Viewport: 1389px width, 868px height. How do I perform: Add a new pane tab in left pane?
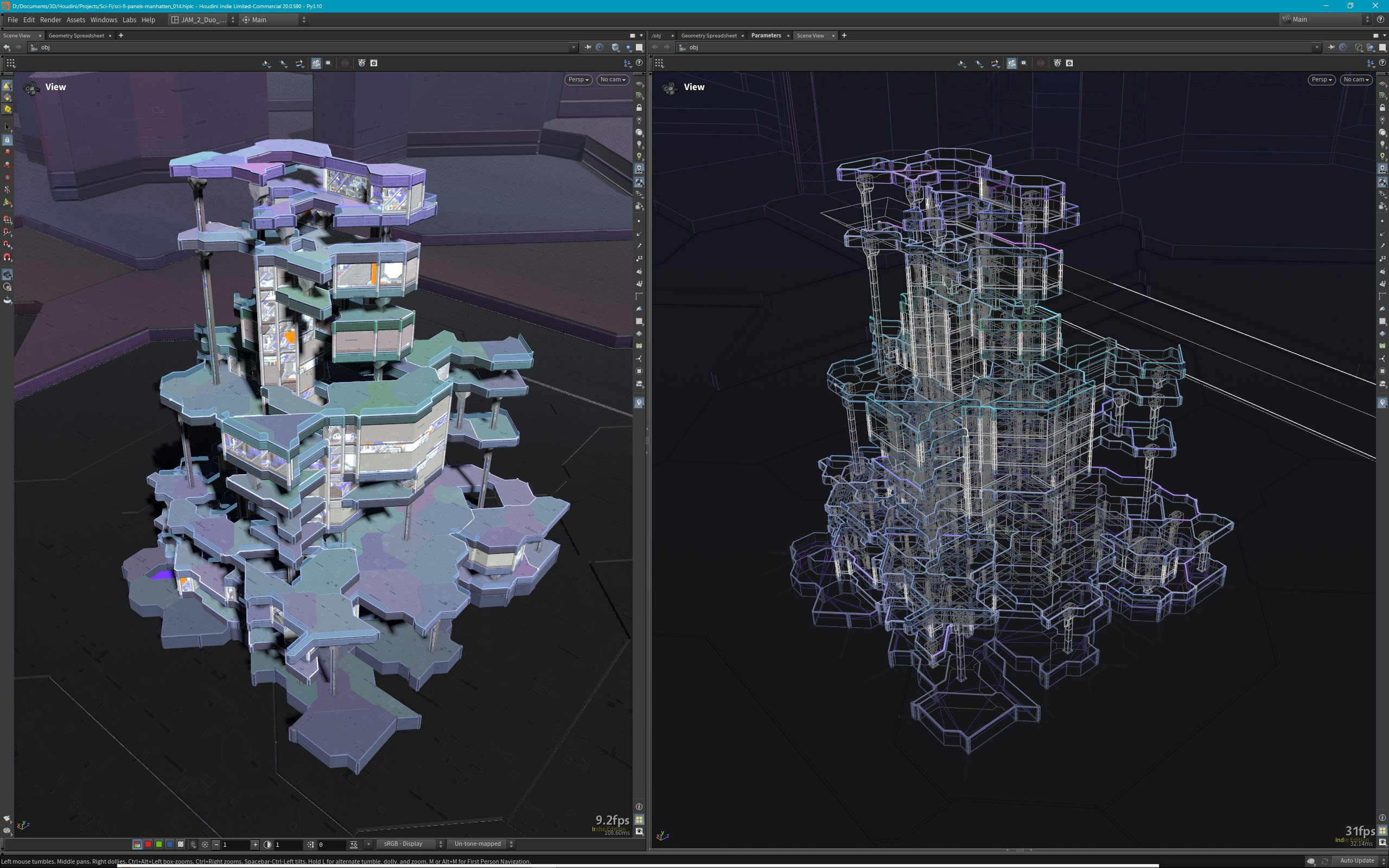[120, 36]
